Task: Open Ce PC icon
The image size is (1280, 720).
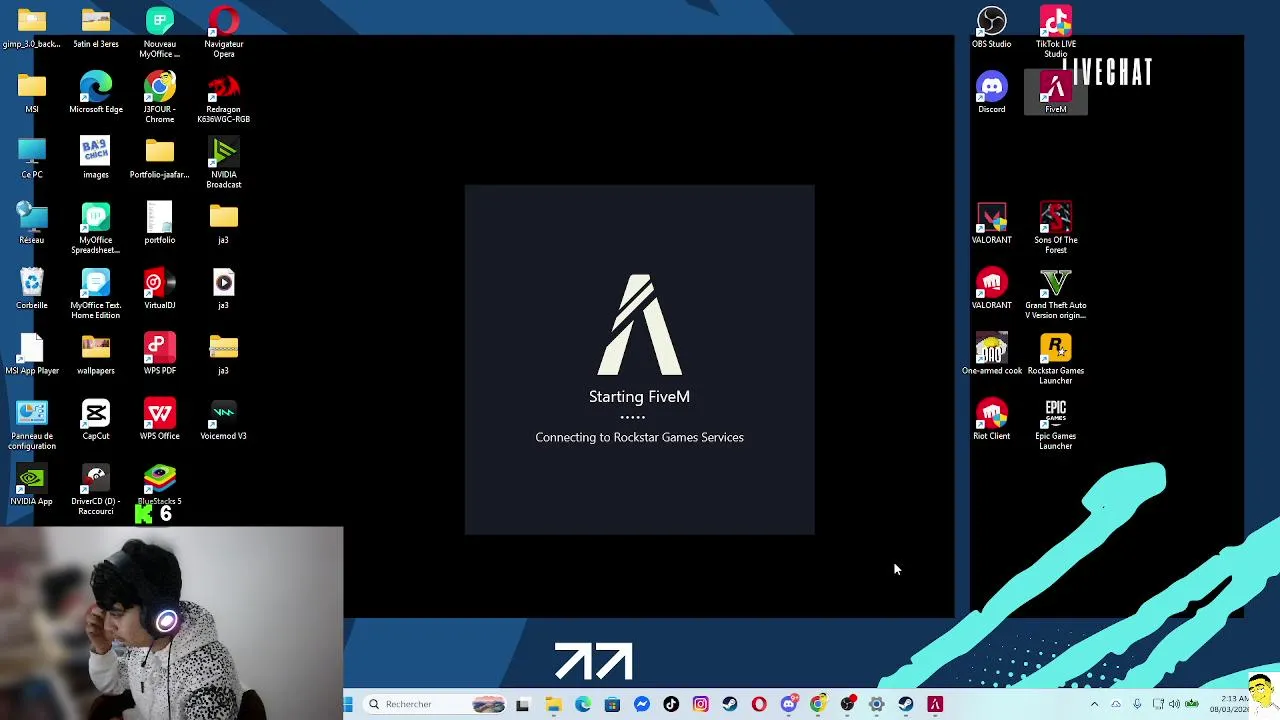Action: coord(31,158)
